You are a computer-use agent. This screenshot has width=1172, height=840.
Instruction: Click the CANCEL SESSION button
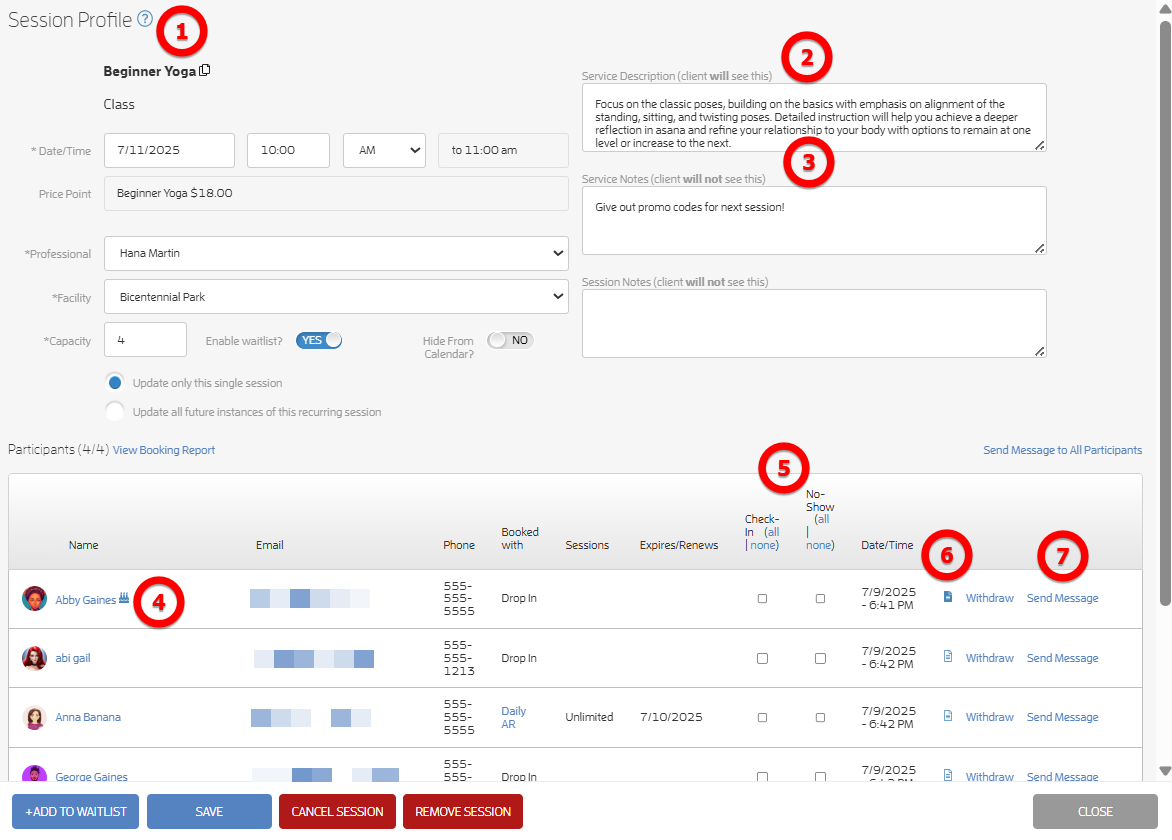(x=337, y=812)
